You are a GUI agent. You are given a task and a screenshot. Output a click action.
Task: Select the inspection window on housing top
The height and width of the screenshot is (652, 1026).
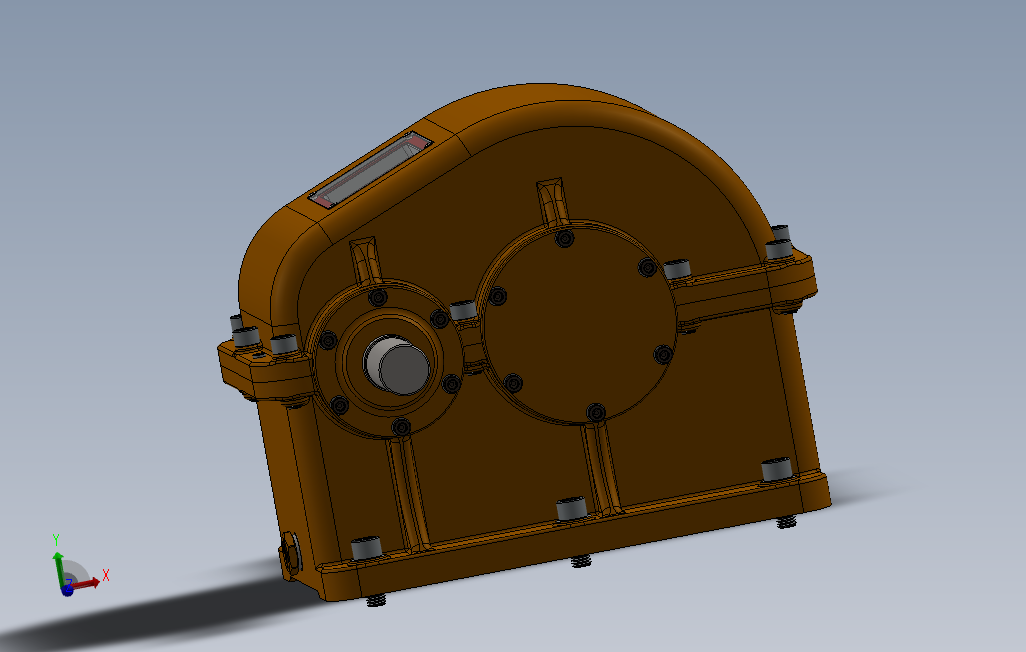(x=371, y=170)
